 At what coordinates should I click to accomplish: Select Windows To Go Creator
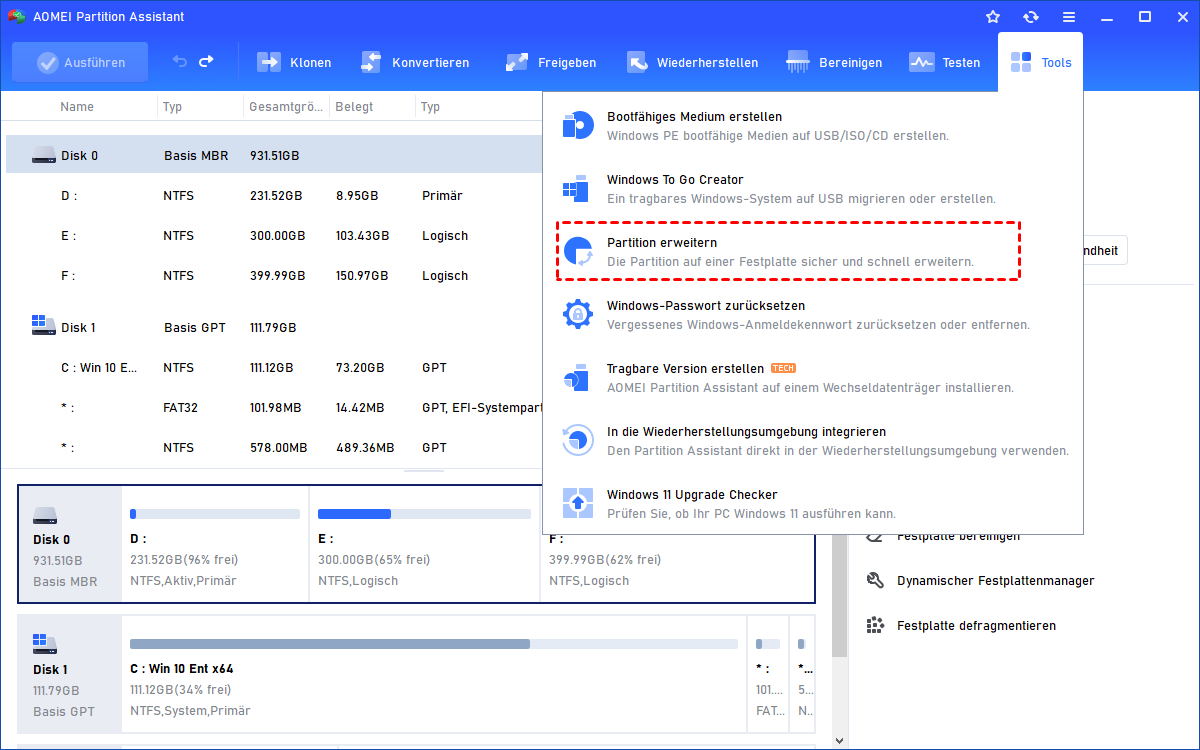pos(812,188)
